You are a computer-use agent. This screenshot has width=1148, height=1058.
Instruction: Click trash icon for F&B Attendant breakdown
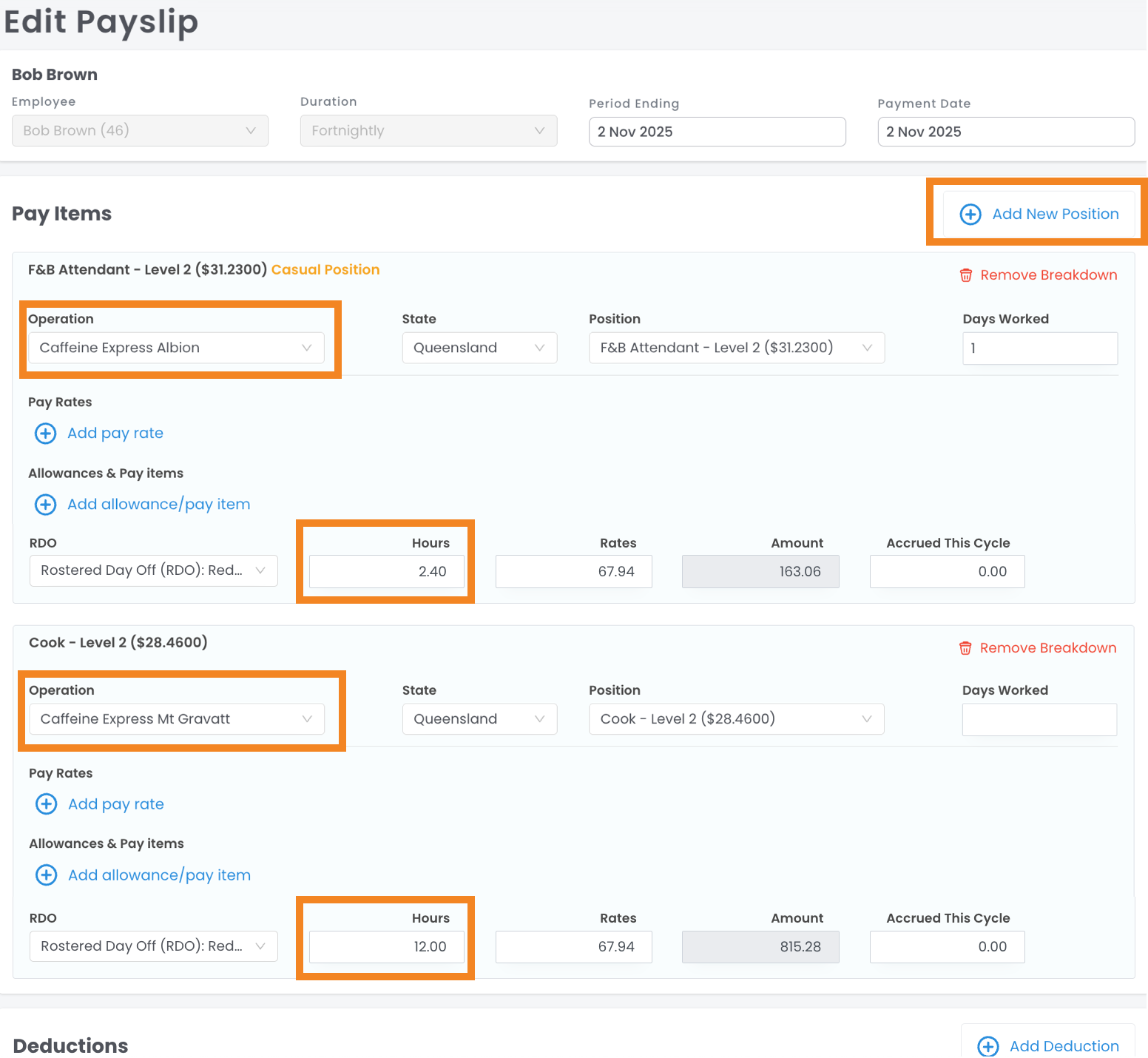point(965,275)
